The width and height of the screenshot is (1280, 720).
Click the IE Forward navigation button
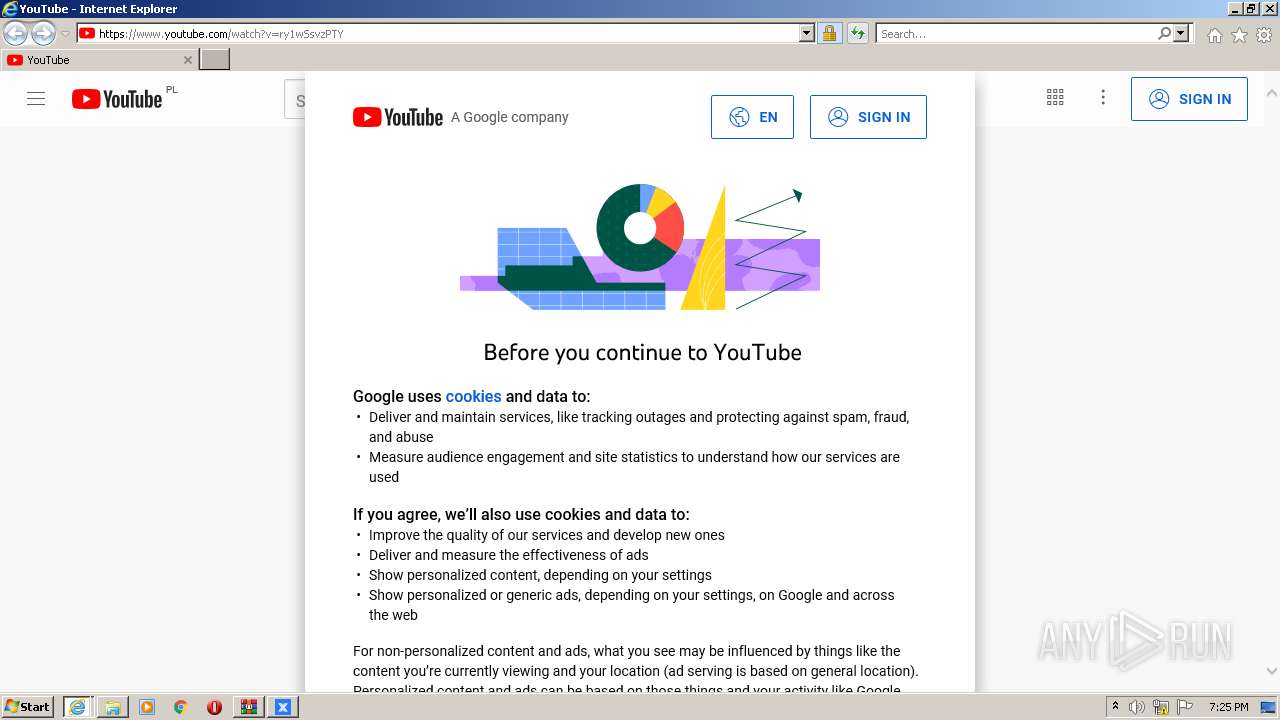click(x=43, y=34)
